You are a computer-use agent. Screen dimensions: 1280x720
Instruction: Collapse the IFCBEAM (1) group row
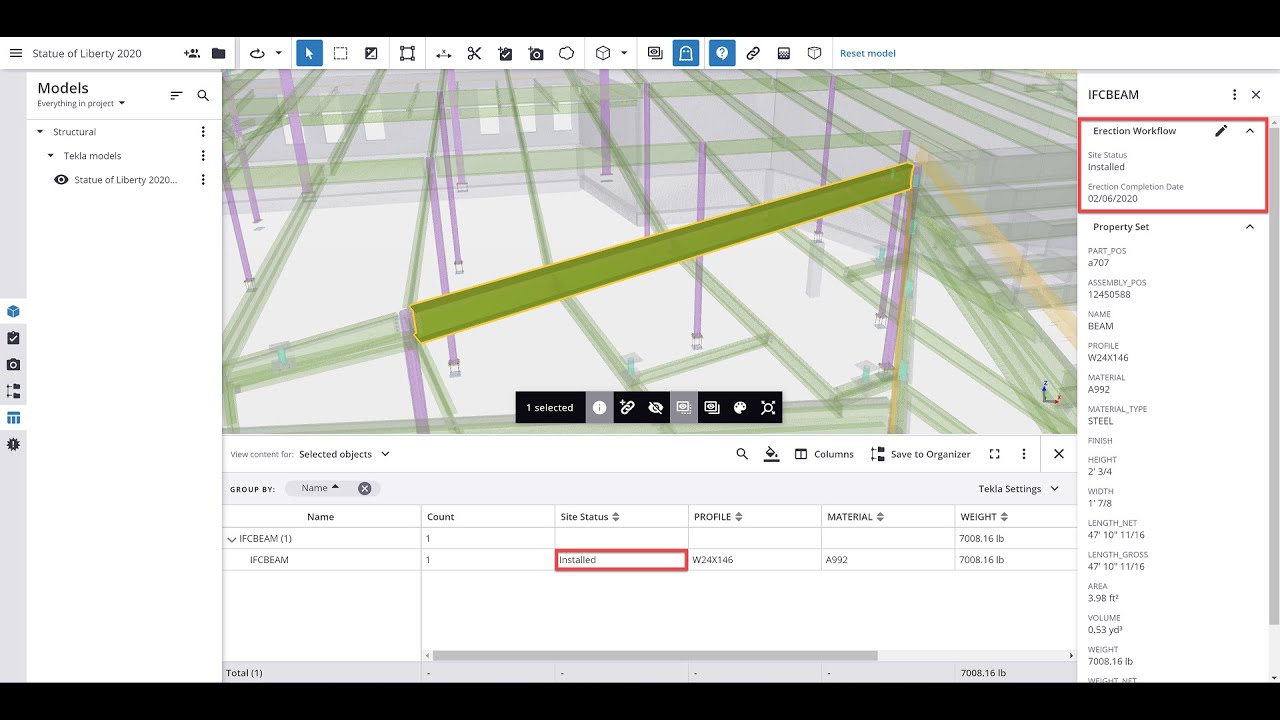click(233, 538)
